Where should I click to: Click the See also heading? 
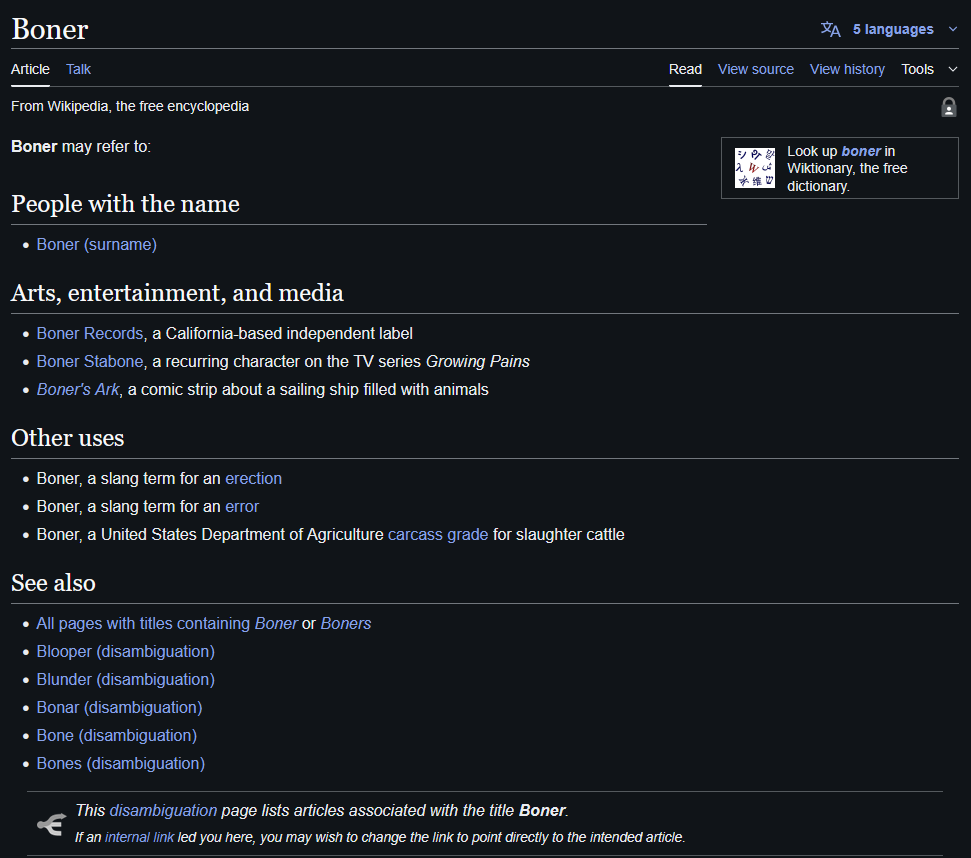[53, 583]
